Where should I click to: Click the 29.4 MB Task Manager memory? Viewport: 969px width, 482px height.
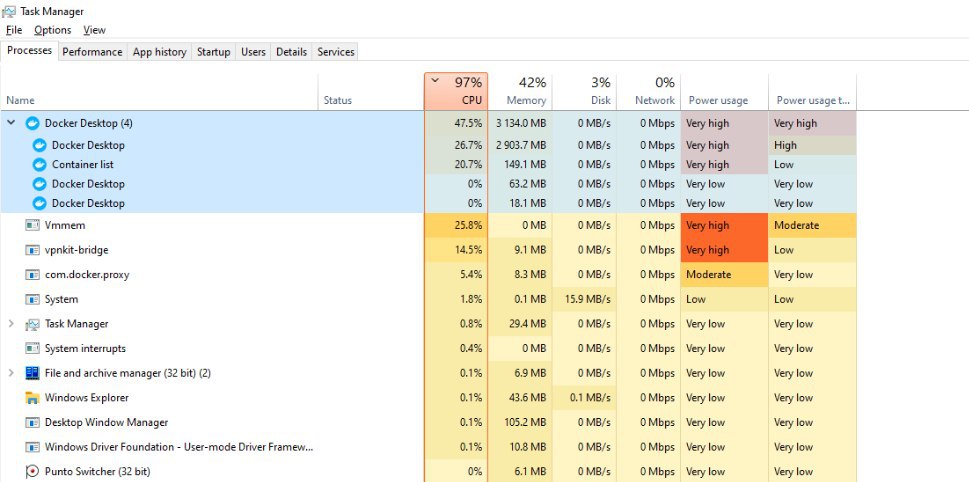click(x=520, y=324)
